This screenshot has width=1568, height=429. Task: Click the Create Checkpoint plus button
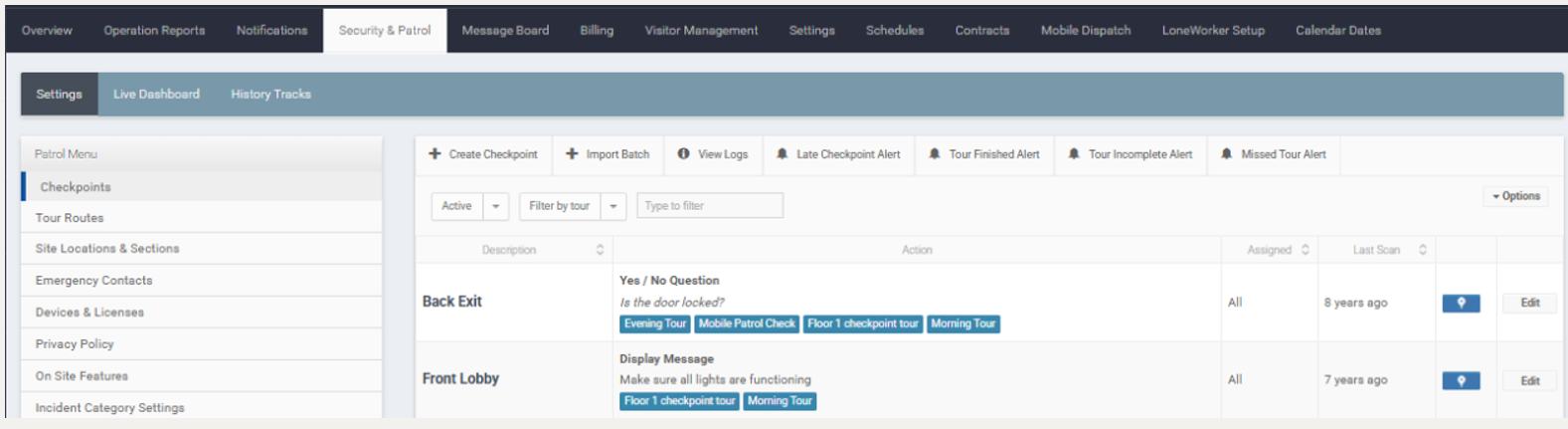(483, 154)
